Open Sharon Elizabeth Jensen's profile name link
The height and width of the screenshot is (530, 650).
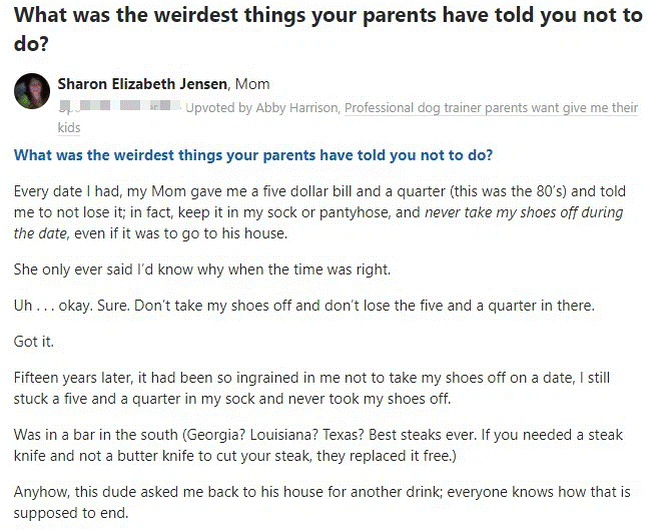[x=143, y=84]
